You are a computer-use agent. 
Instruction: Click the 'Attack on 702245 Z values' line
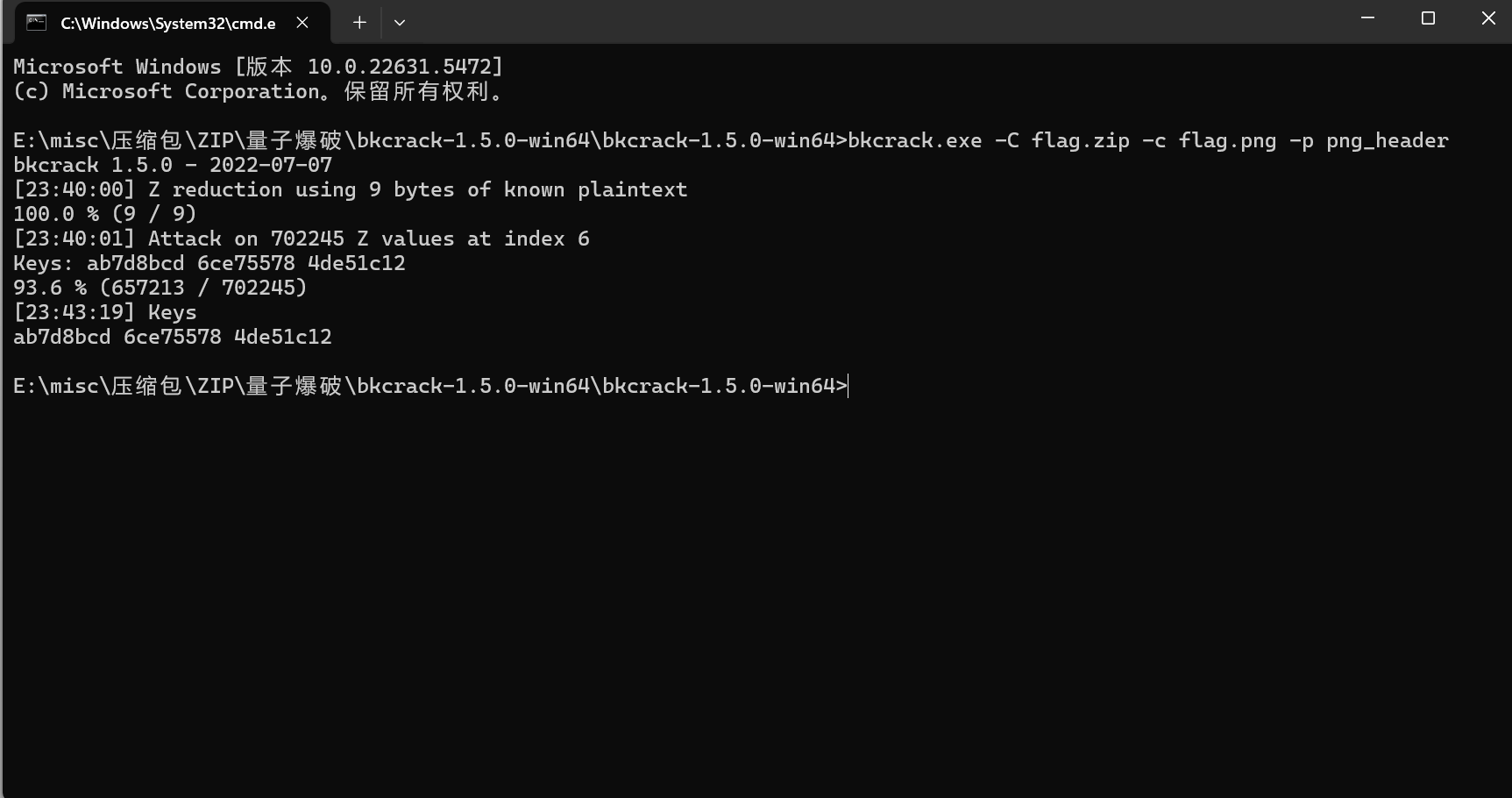[302, 239]
